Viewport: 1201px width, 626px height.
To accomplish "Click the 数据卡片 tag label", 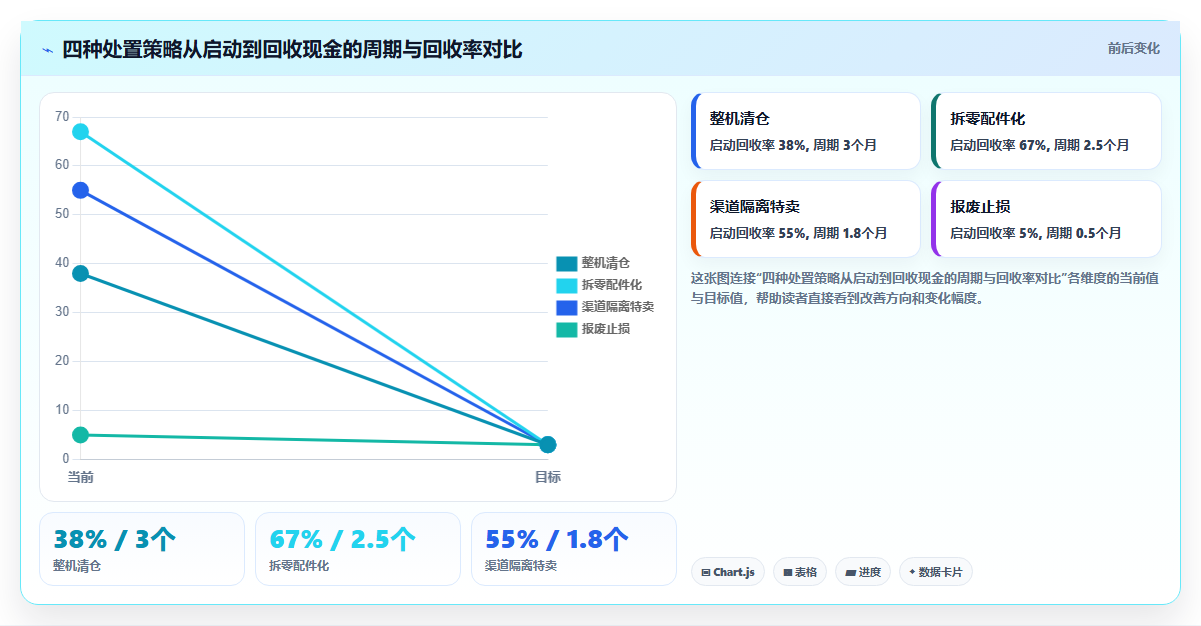I will (941, 572).
